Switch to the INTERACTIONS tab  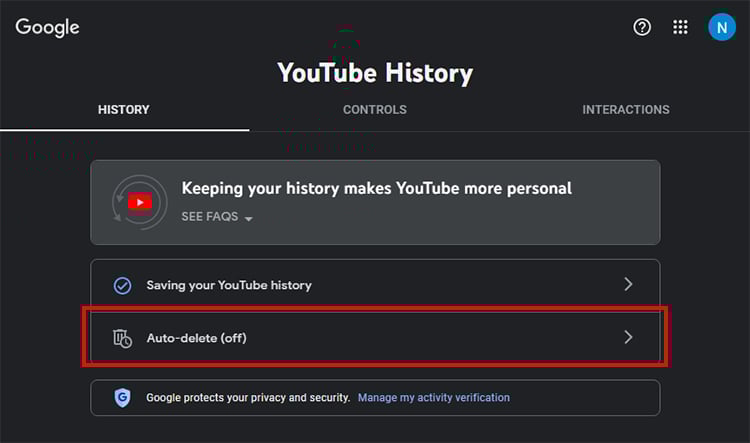pyautogui.click(x=626, y=110)
